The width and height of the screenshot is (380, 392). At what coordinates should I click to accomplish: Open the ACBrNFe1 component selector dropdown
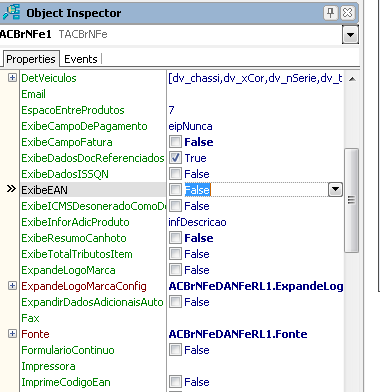point(350,35)
